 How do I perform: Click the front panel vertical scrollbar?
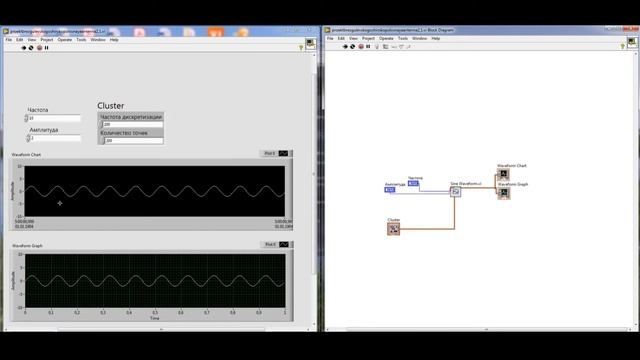coord(314,189)
